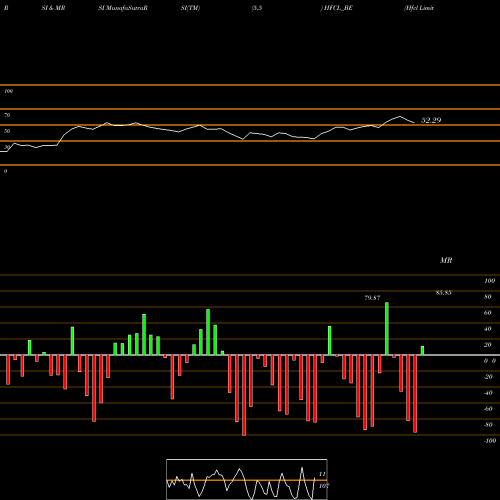This screenshot has height=500, width=500.
Task: Click the end point of the white RSI line
Action: coord(414,123)
